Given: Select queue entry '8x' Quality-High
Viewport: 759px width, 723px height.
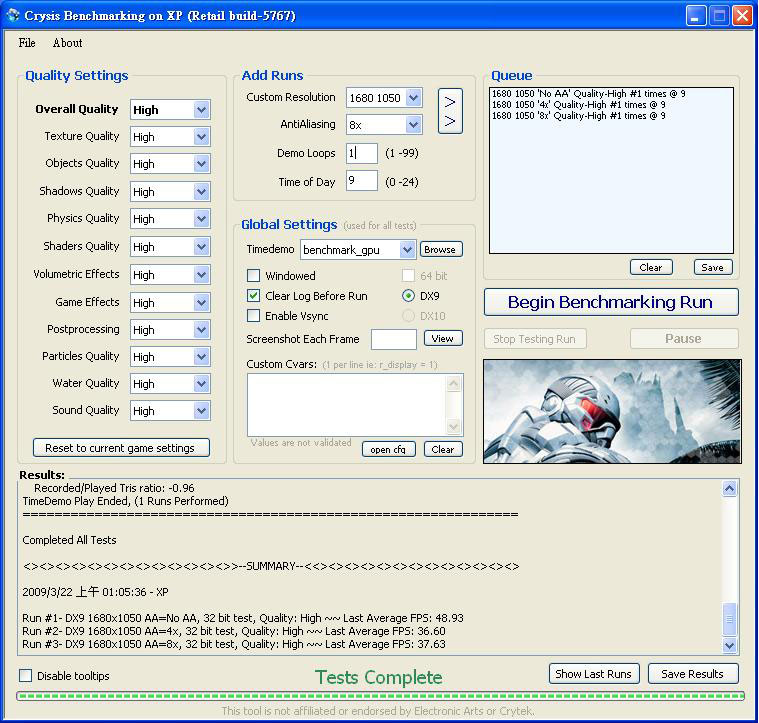Looking at the screenshot, I should coord(578,116).
